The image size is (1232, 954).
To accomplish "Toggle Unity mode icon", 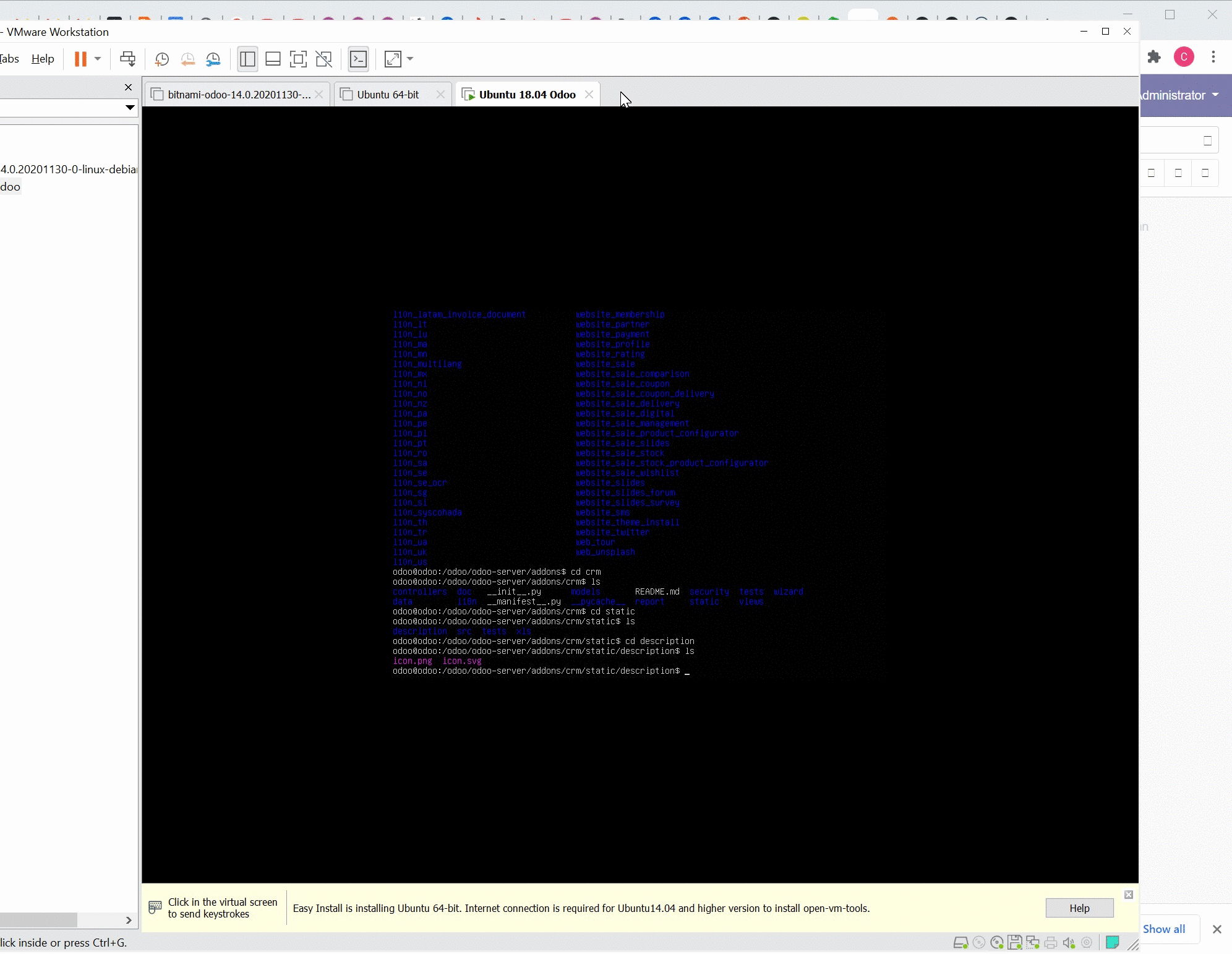I will 324,59.
